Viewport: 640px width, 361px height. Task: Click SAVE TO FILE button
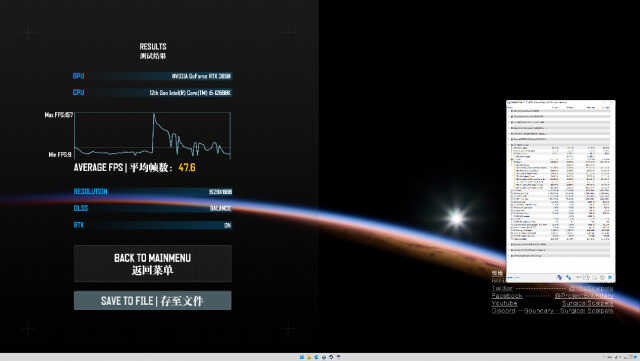[153, 301]
